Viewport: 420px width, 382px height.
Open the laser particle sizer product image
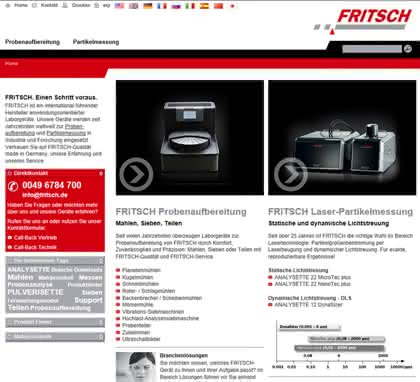[342, 137]
